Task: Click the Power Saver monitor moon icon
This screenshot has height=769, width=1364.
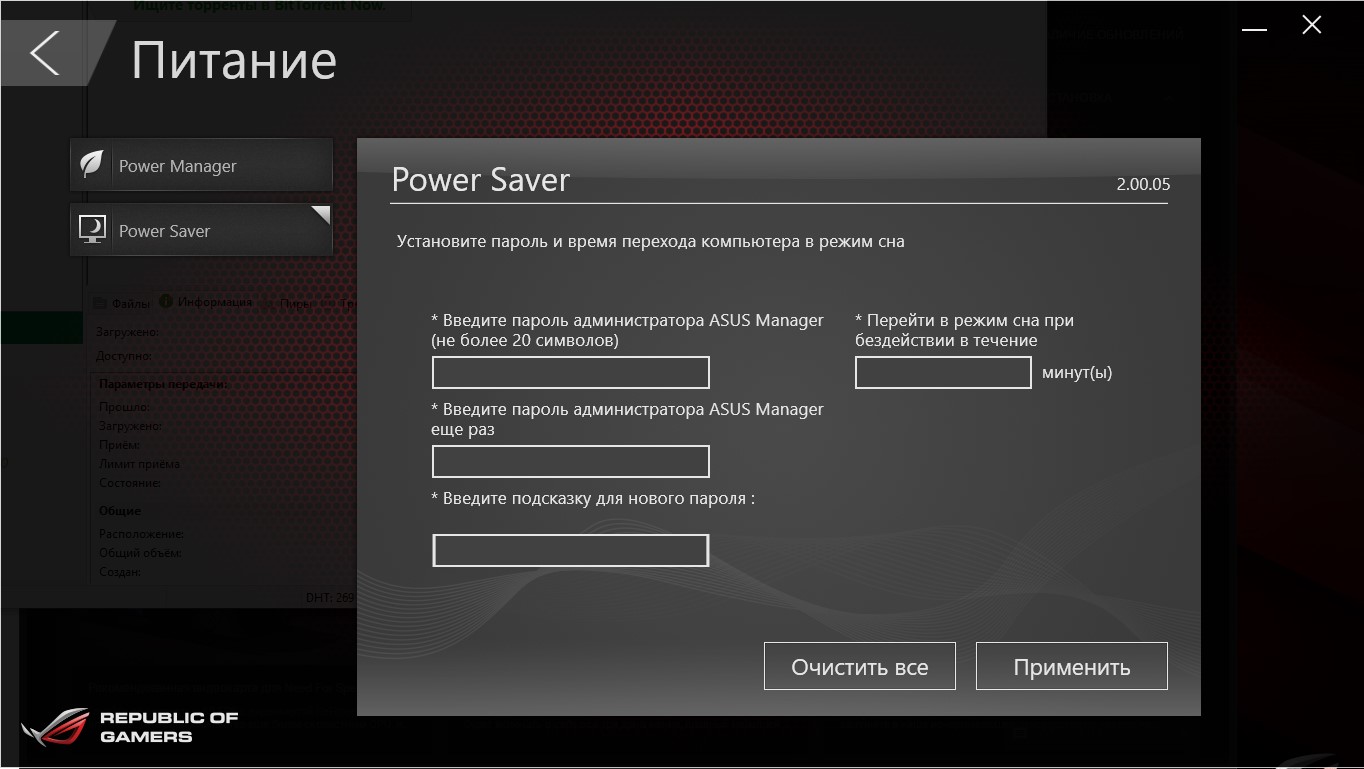Action: click(92, 230)
